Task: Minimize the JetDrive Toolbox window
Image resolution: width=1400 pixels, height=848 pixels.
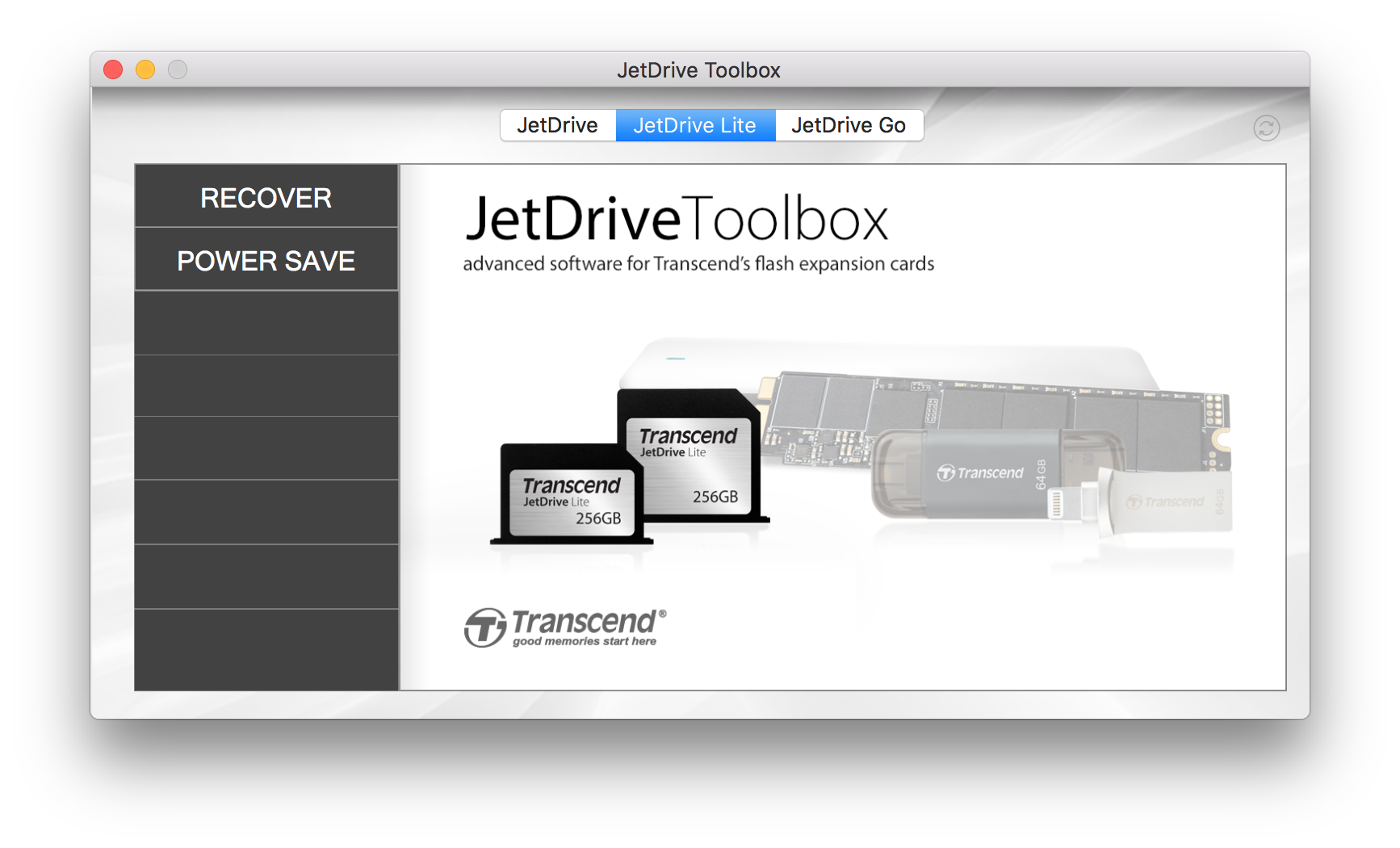Action: 145,69
